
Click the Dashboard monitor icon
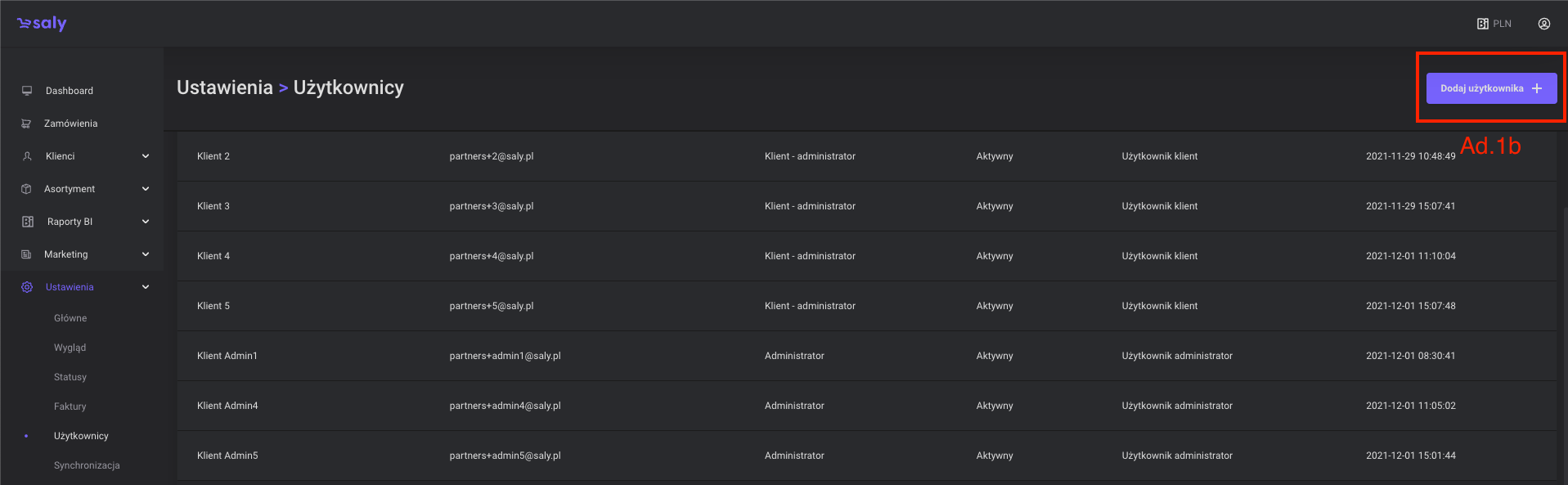point(27,91)
